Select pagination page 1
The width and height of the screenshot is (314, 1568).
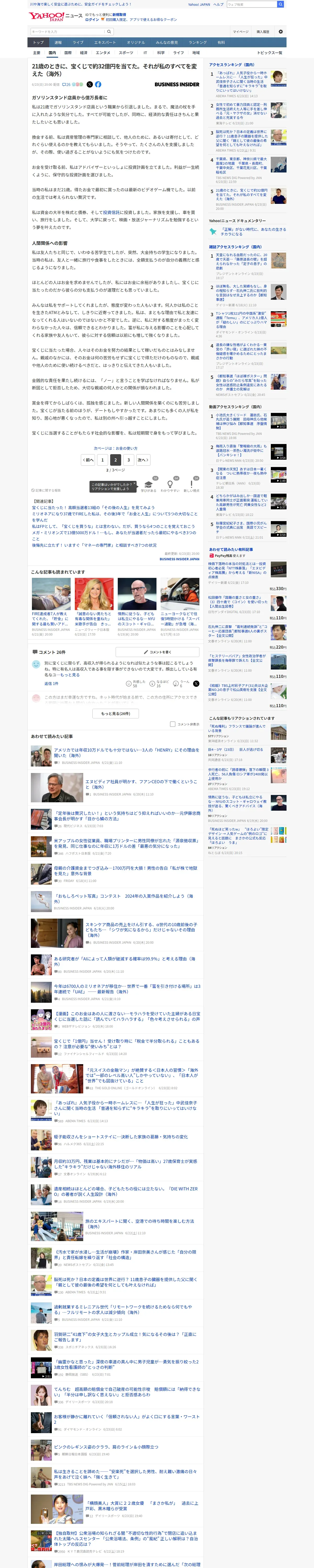pos(102,460)
